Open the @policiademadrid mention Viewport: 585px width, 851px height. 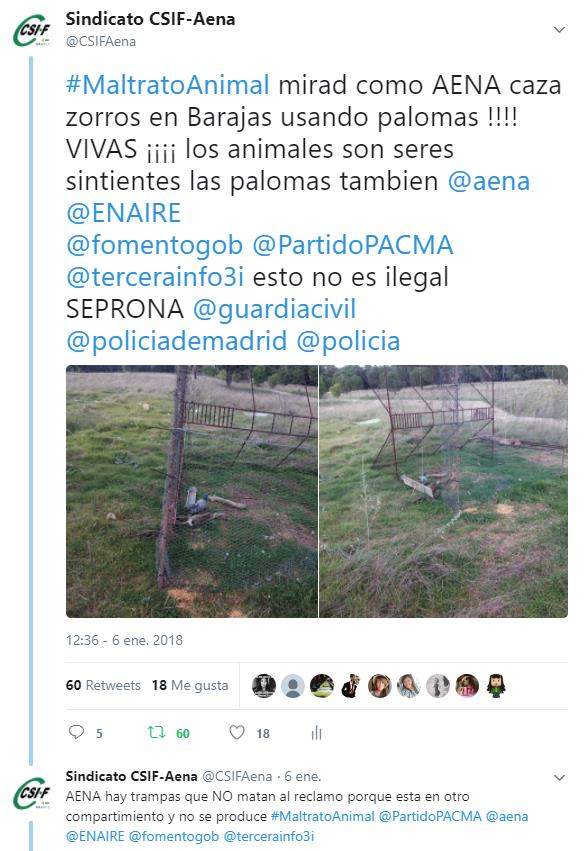[176, 341]
